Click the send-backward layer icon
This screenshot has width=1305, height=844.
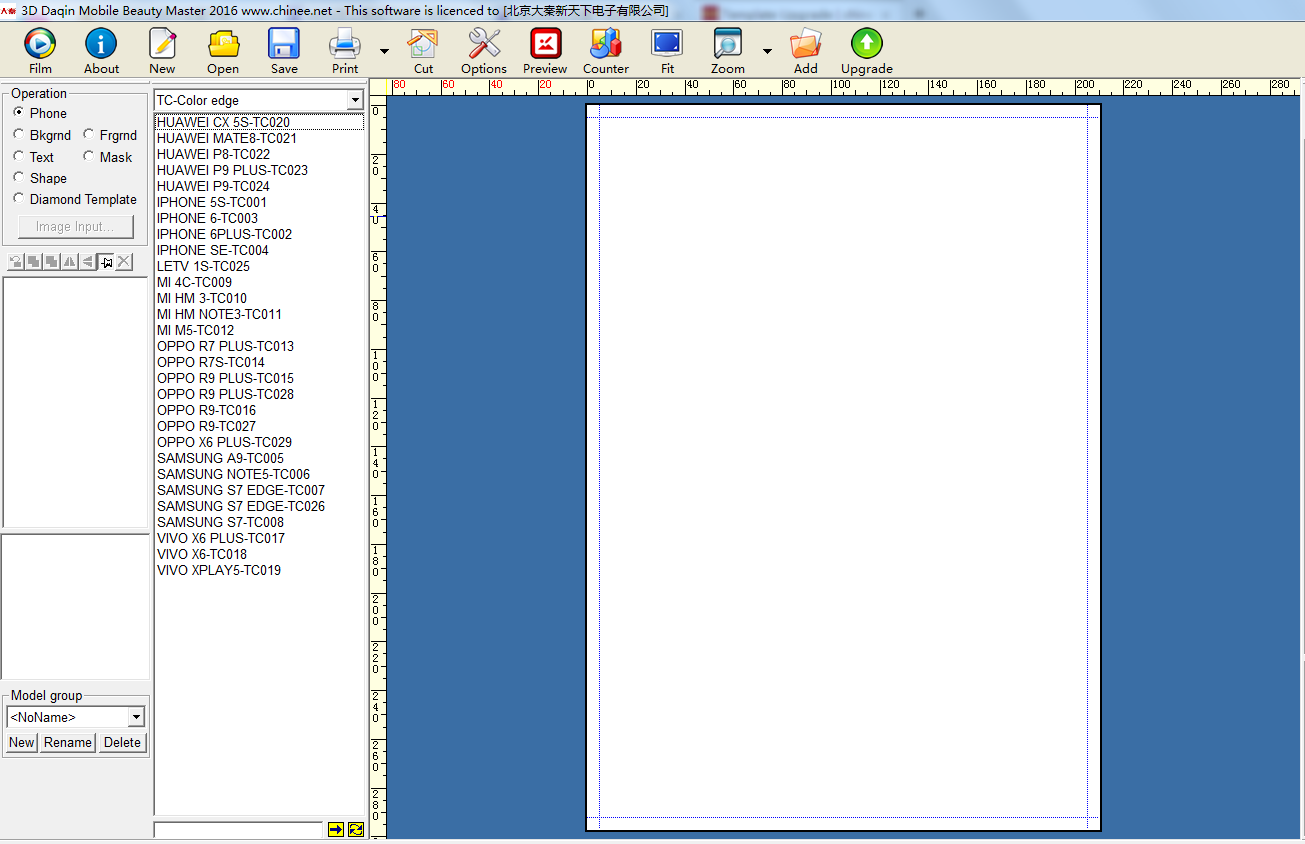[x=52, y=262]
